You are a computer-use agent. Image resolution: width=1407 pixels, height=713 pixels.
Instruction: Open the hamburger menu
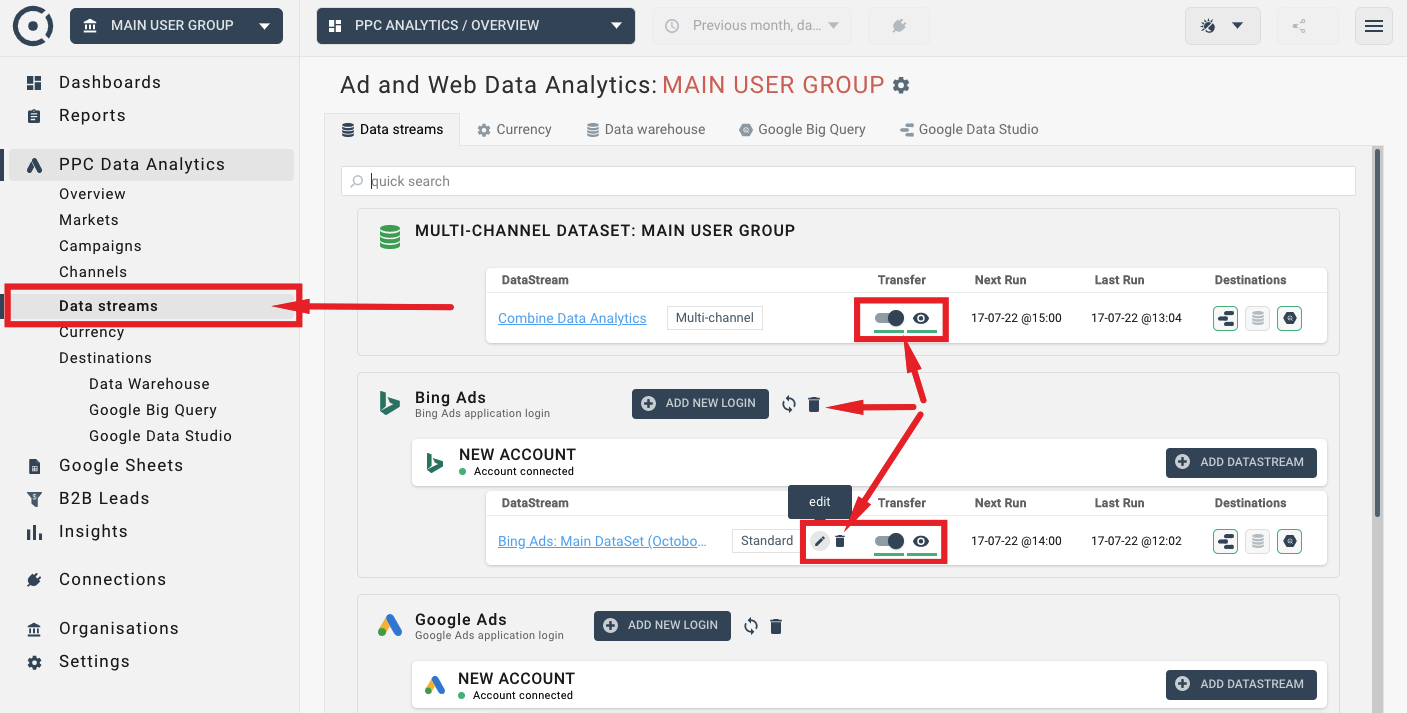pos(1374,26)
